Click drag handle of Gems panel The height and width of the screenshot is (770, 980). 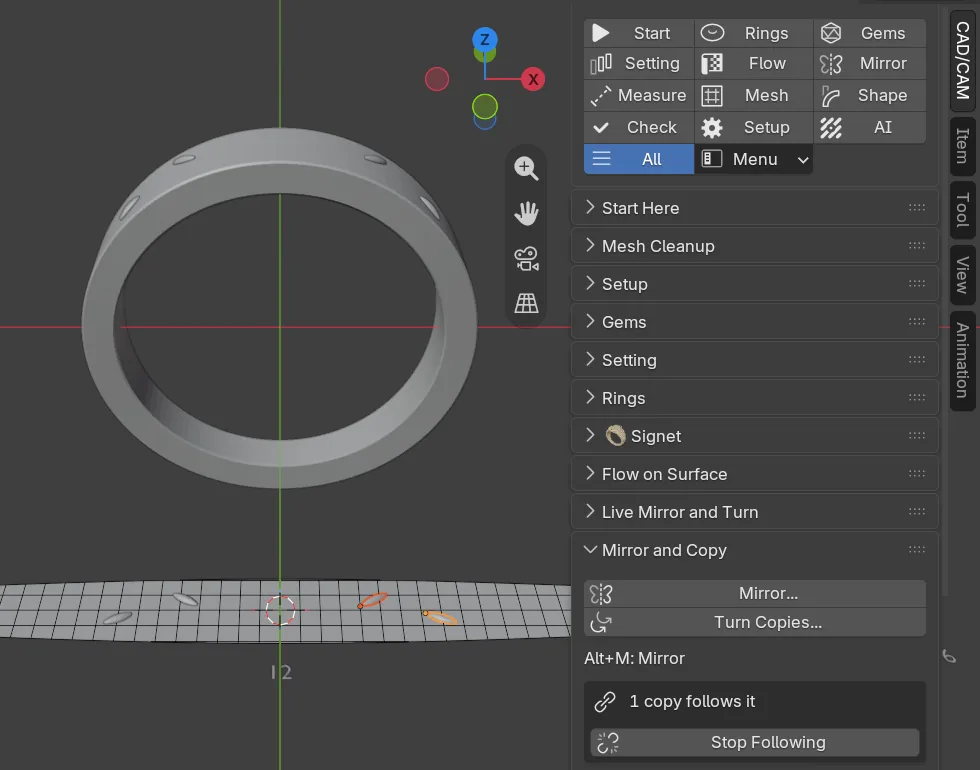(917, 322)
